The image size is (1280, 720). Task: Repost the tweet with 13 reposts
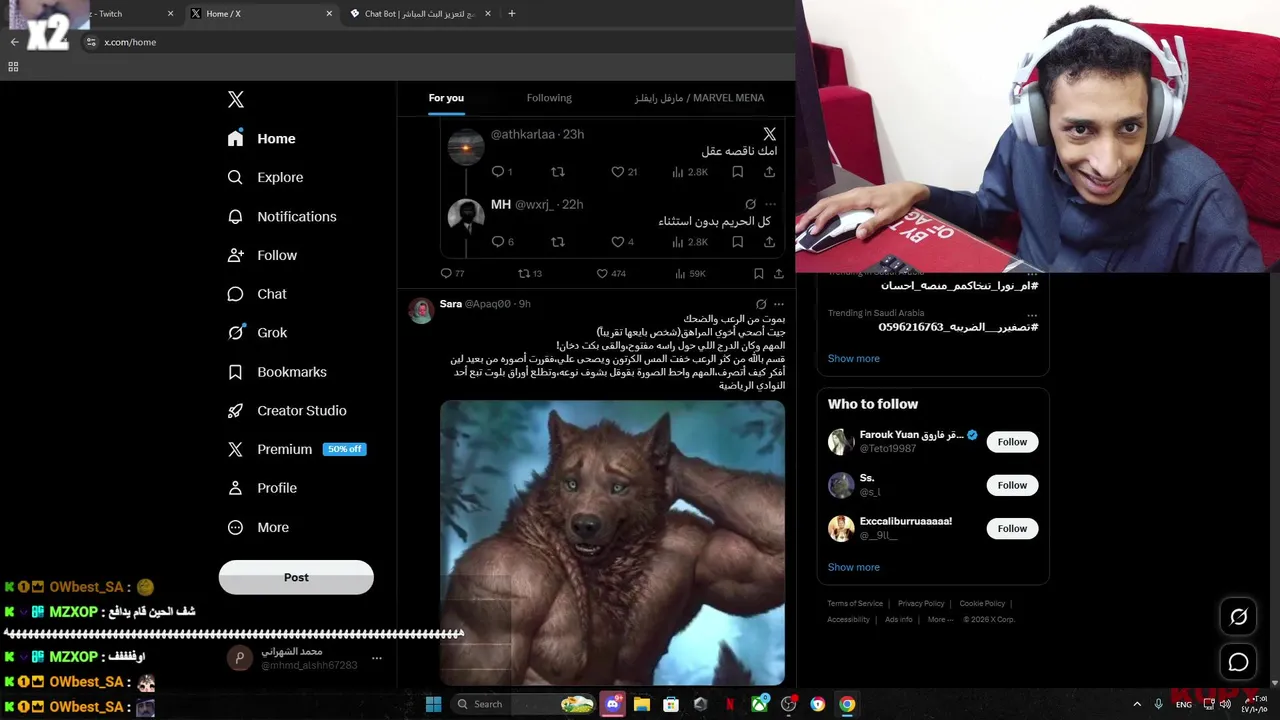529,273
